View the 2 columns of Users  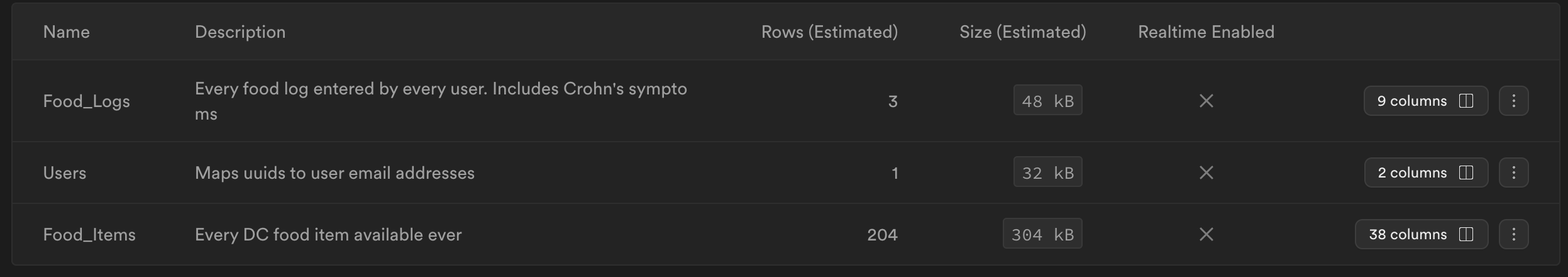coord(1426,172)
